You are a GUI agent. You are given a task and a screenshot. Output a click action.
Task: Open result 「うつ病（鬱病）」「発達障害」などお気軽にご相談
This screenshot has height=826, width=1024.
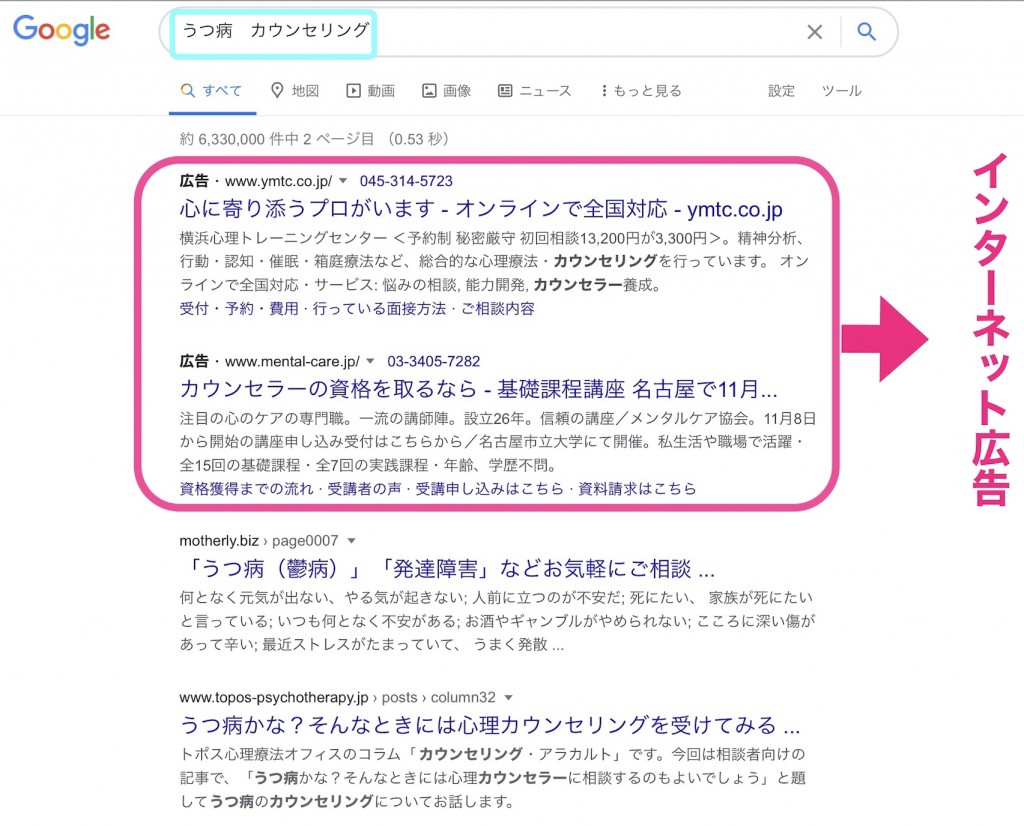click(448, 569)
